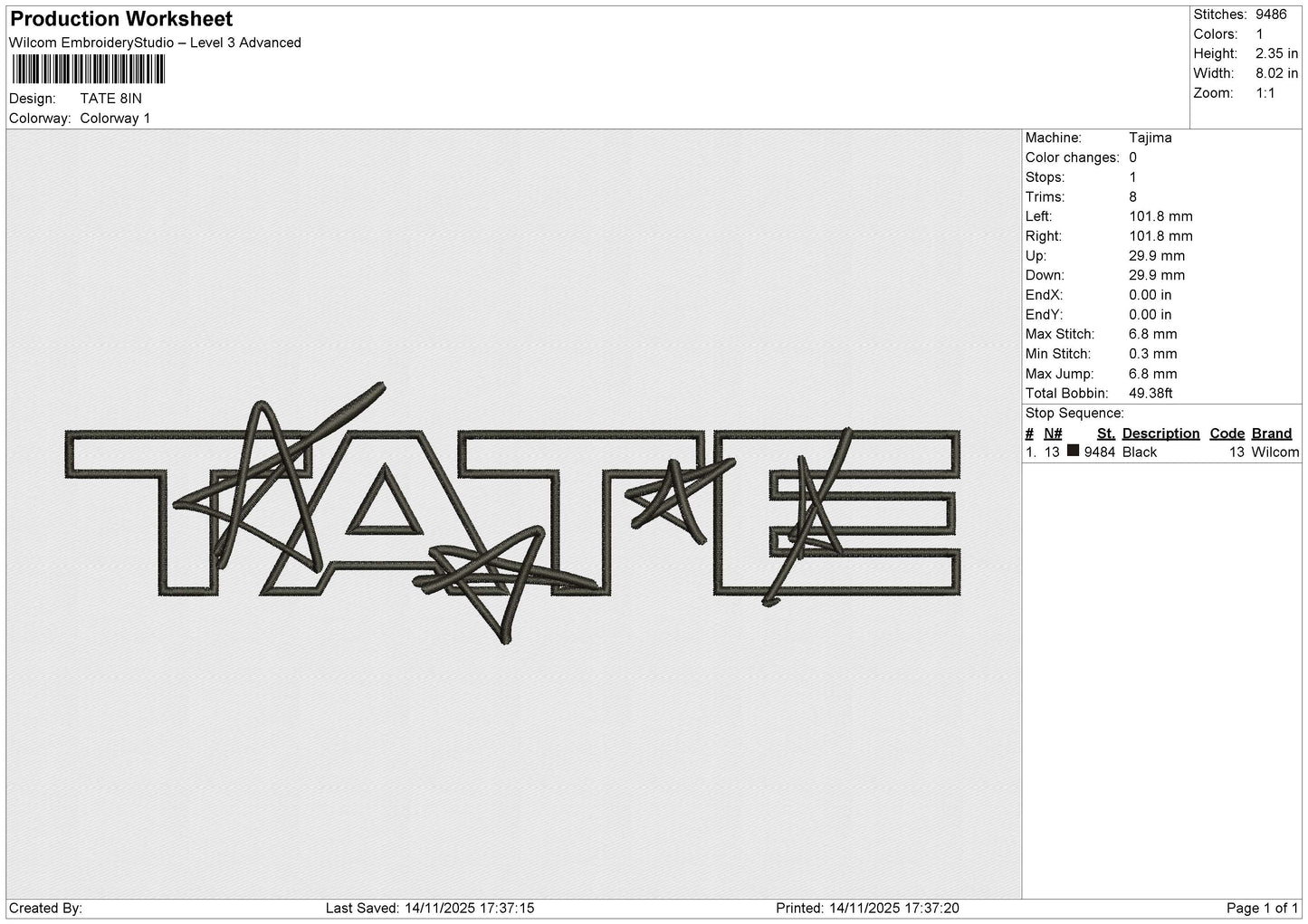
Task: Click the 'Brand' column header
Action: coord(1271,433)
